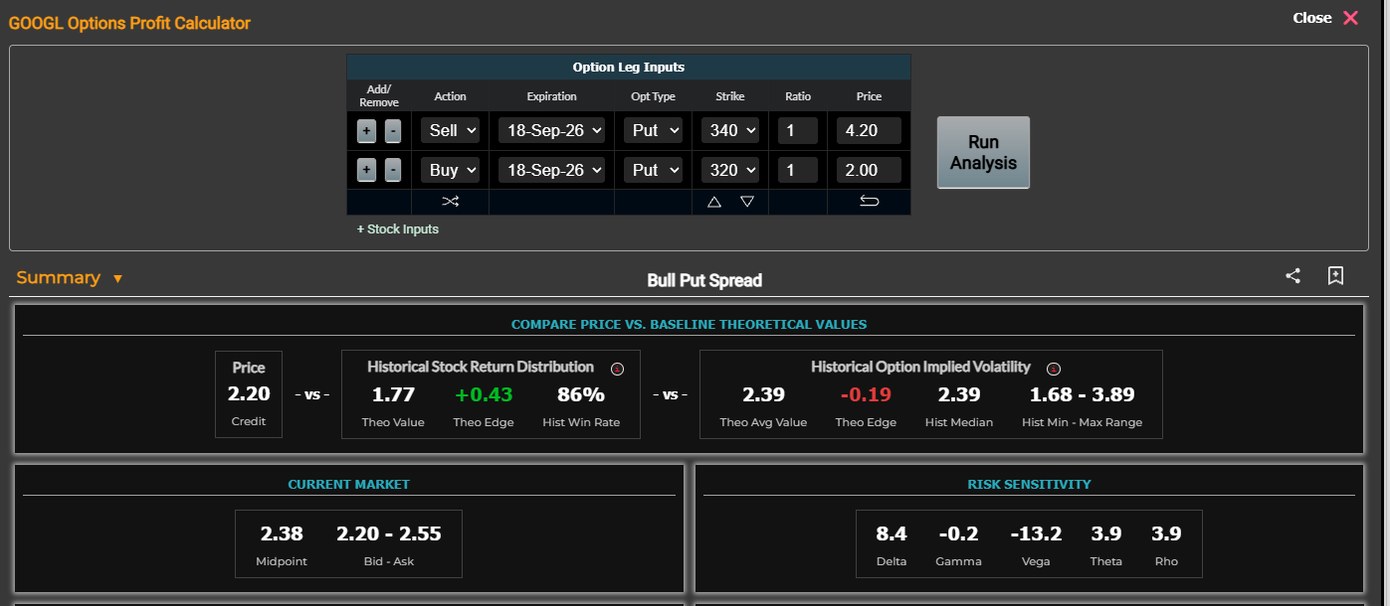
Task: Click the GOOGL Options Profit Calculator title
Action: pyautogui.click(x=130, y=23)
